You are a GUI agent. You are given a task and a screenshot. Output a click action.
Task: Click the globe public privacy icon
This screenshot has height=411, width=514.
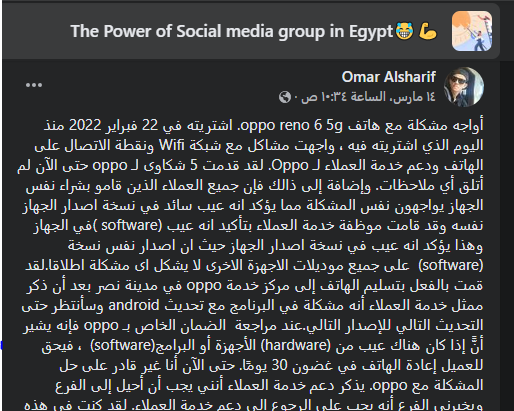[285, 97]
